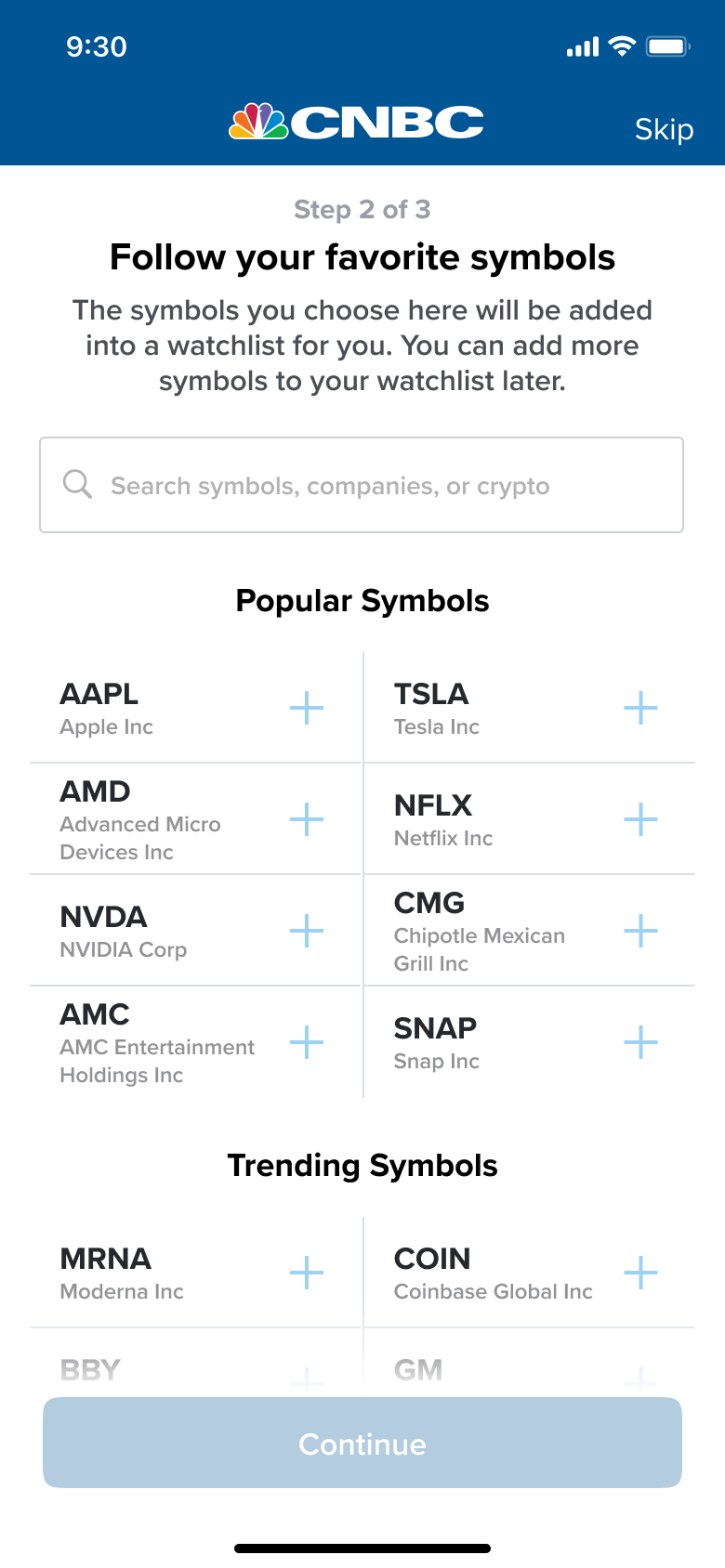The height and width of the screenshot is (1568, 725).
Task: Tap the plus icon for MRNA
Action: click(x=306, y=1273)
